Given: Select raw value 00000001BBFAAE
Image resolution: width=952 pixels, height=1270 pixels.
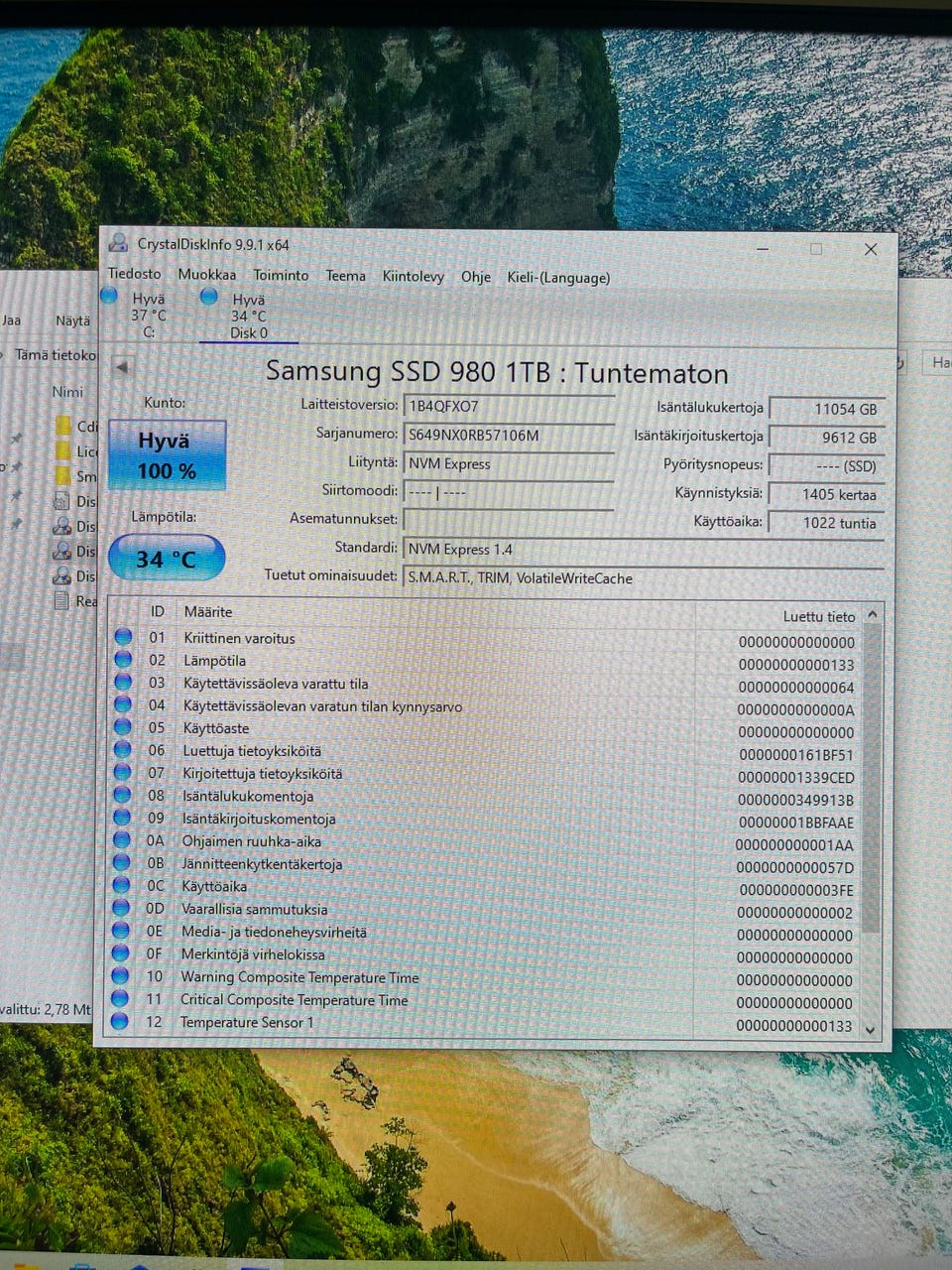Looking at the screenshot, I should coord(795,823).
